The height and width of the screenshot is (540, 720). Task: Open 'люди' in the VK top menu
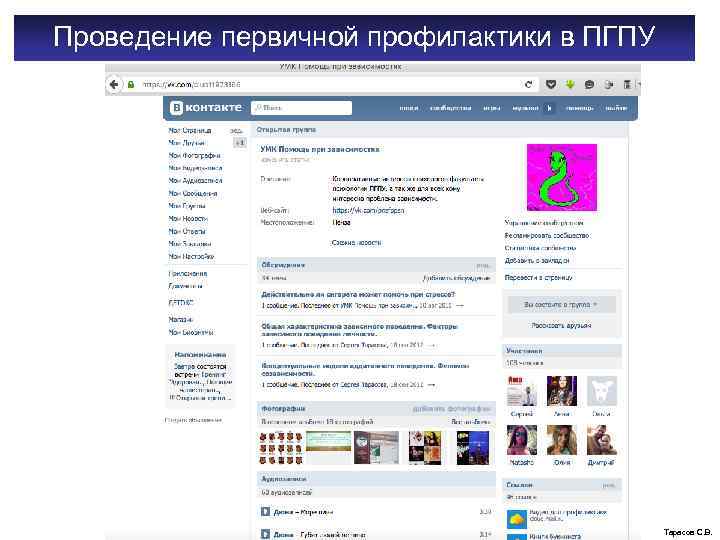[409, 108]
